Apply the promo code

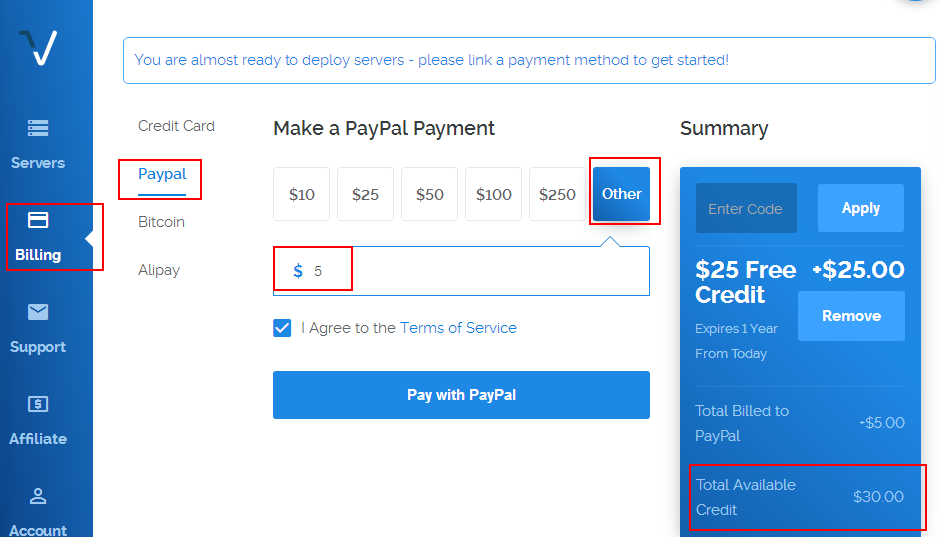pyautogui.click(x=861, y=208)
